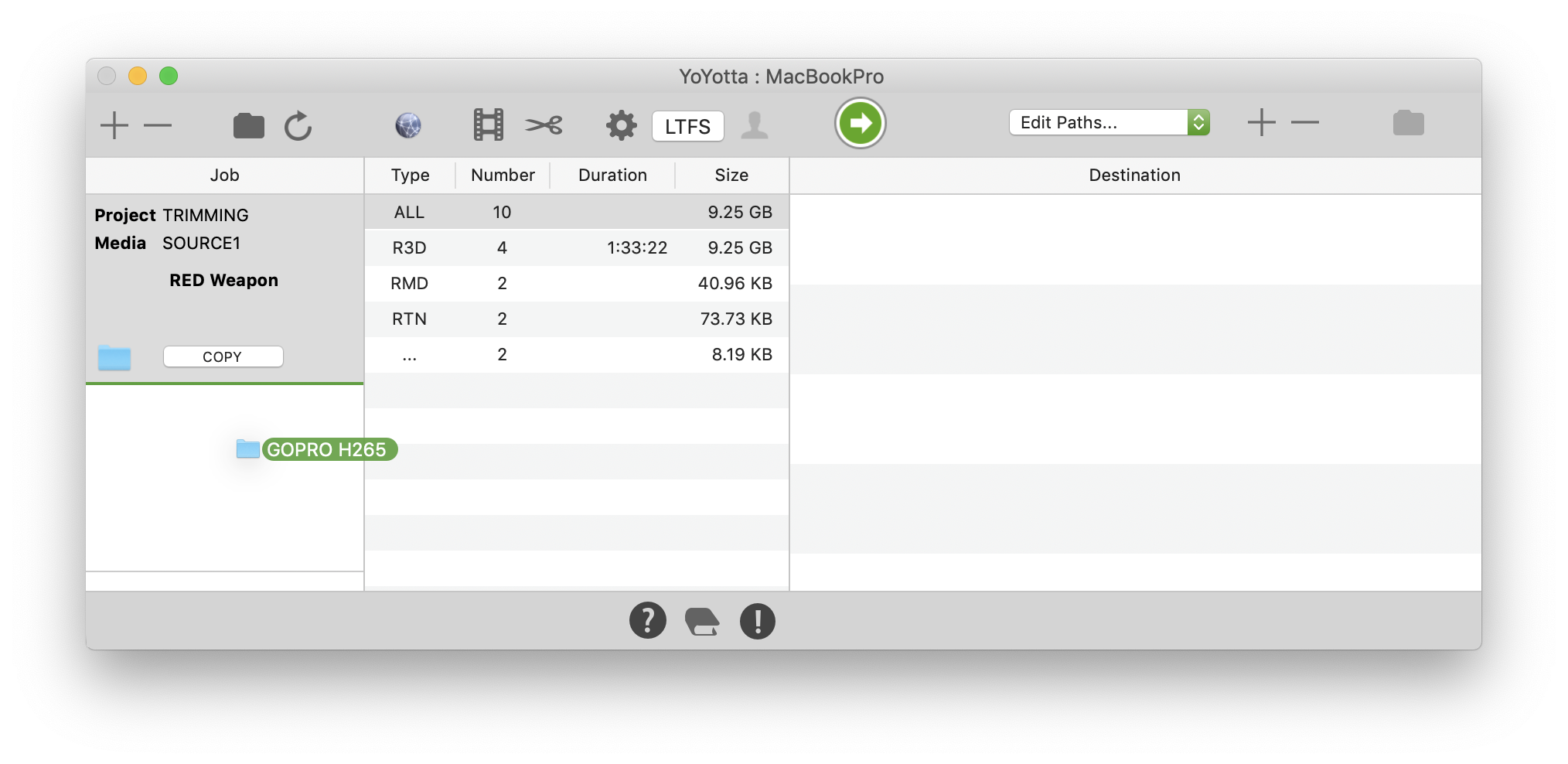Click the GOPRO H265 folder label

click(x=329, y=449)
